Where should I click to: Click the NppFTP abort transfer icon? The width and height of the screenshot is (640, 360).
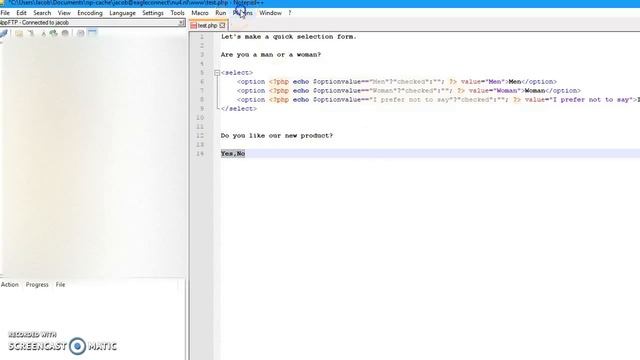click(x=65, y=33)
